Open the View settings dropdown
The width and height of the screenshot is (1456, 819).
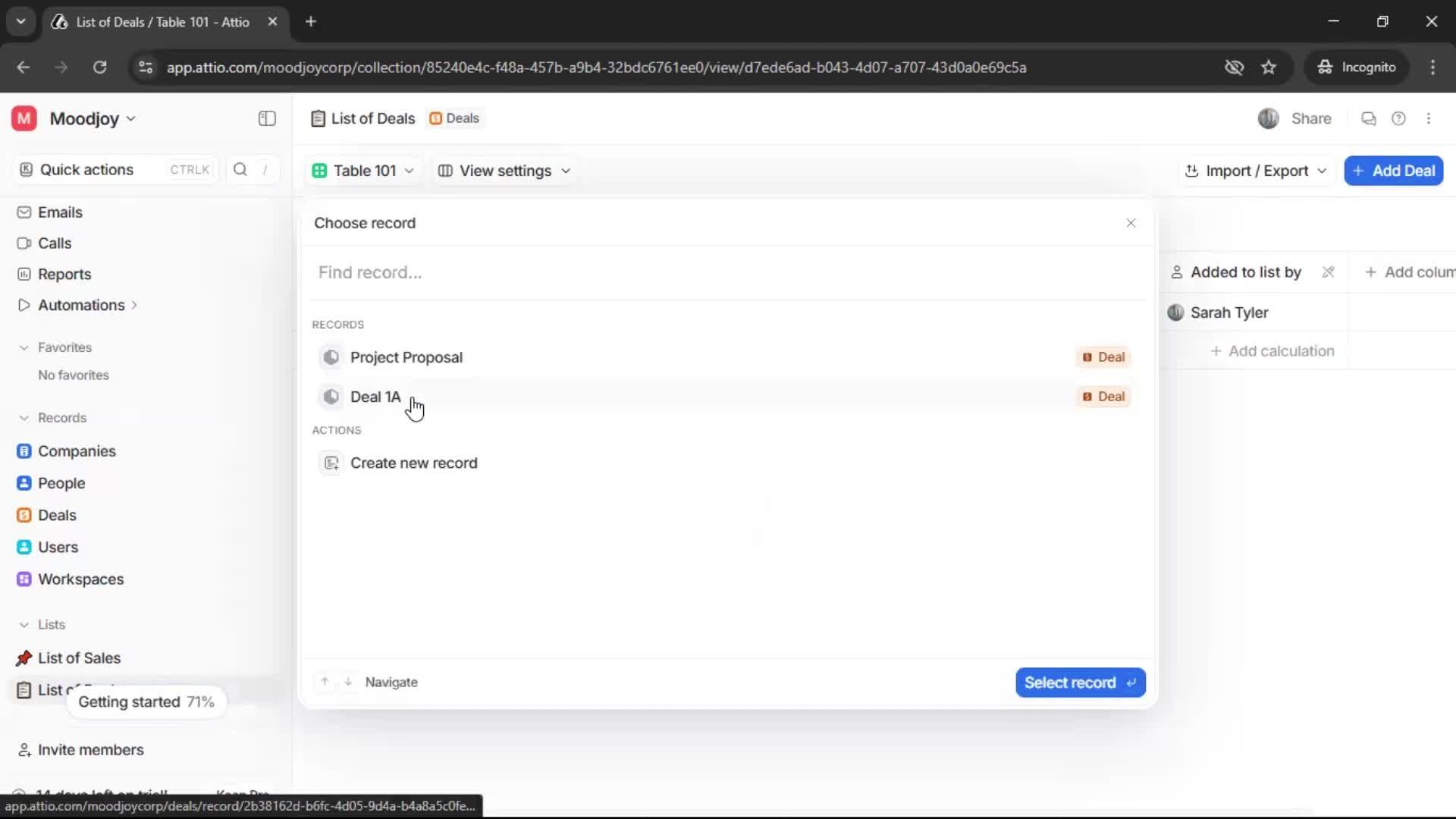[x=504, y=171]
